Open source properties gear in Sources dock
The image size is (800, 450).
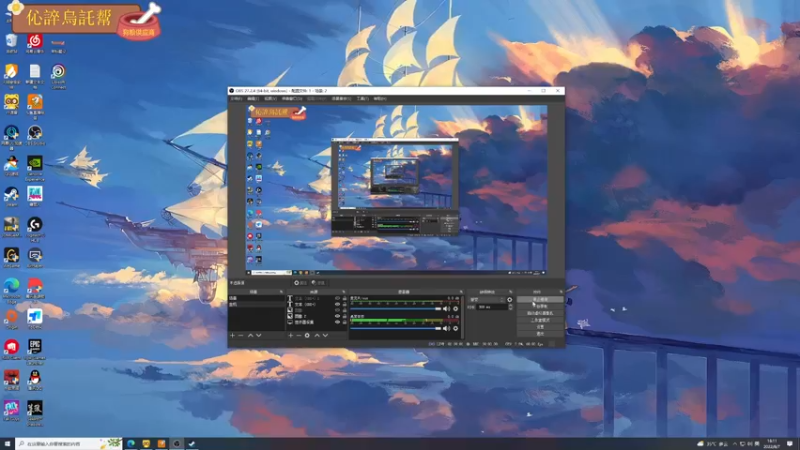[x=307, y=335]
